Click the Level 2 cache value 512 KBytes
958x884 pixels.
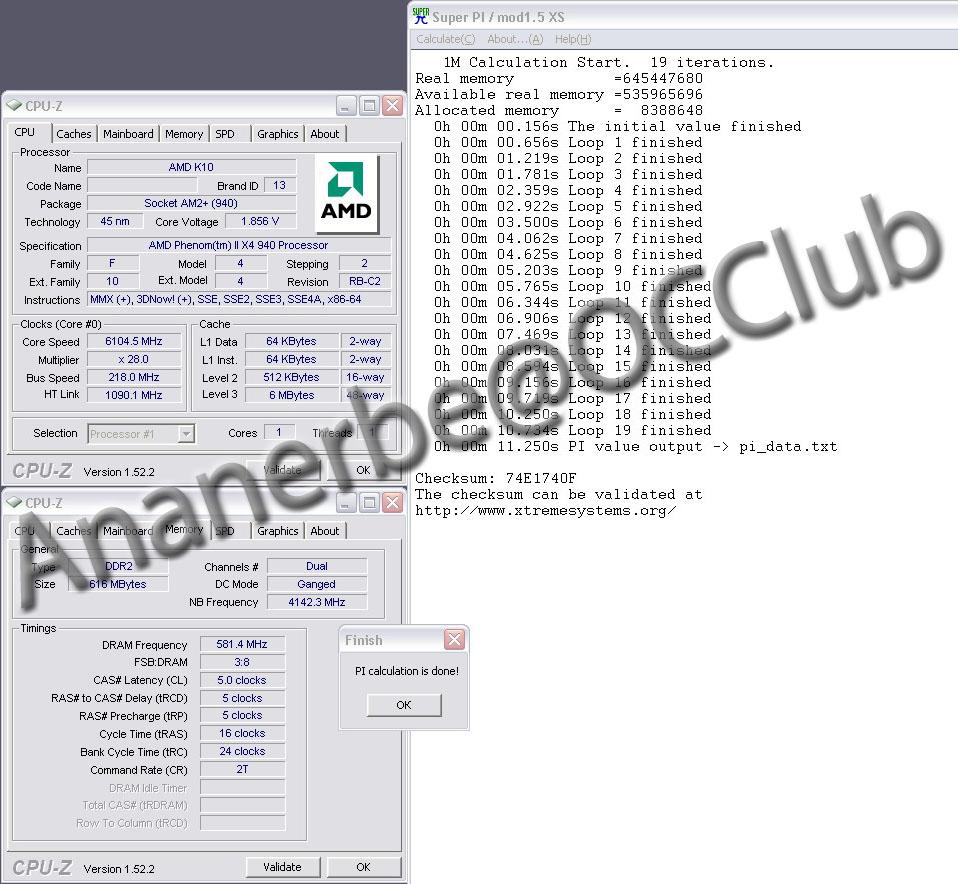coord(291,377)
